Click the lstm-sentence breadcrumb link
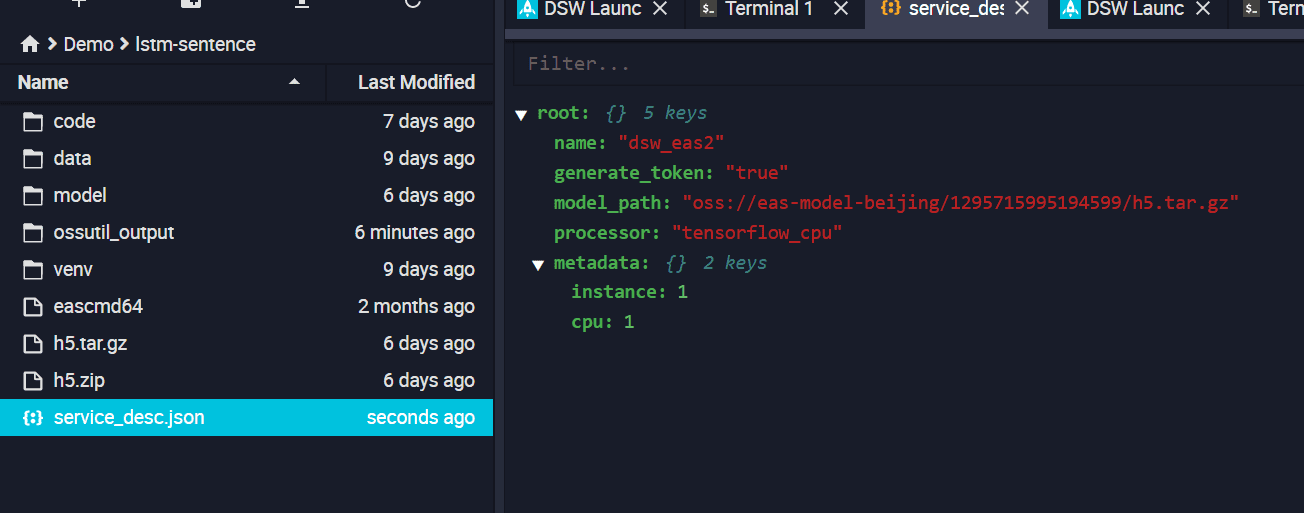The height and width of the screenshot is (513, 1304). click(196, 44)
